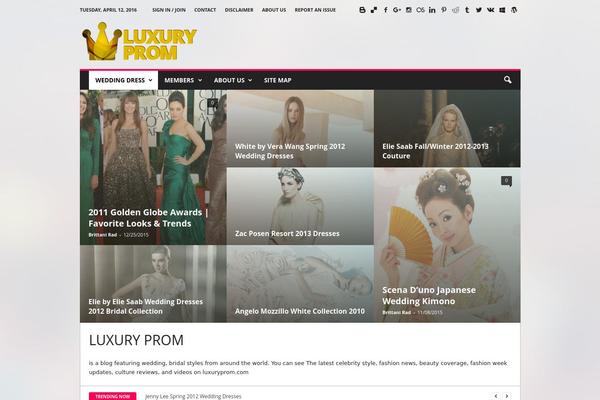The height and width of the screenshot is (400, 600).
Task: Click comment count badge on Japanese Kimono post
Action: tap(506, 181)
